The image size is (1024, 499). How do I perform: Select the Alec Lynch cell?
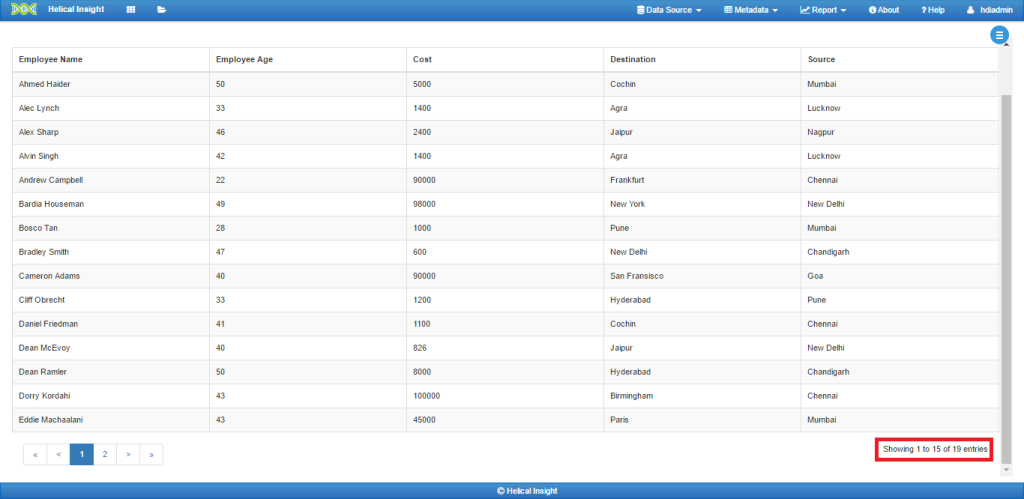click(111, 108)
